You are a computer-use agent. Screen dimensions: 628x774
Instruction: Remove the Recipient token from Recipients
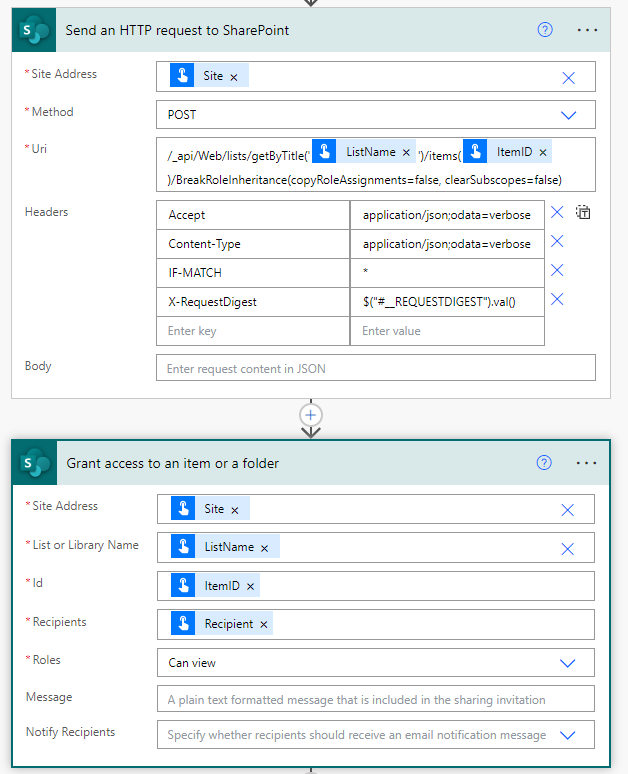[x=264, y=624]
